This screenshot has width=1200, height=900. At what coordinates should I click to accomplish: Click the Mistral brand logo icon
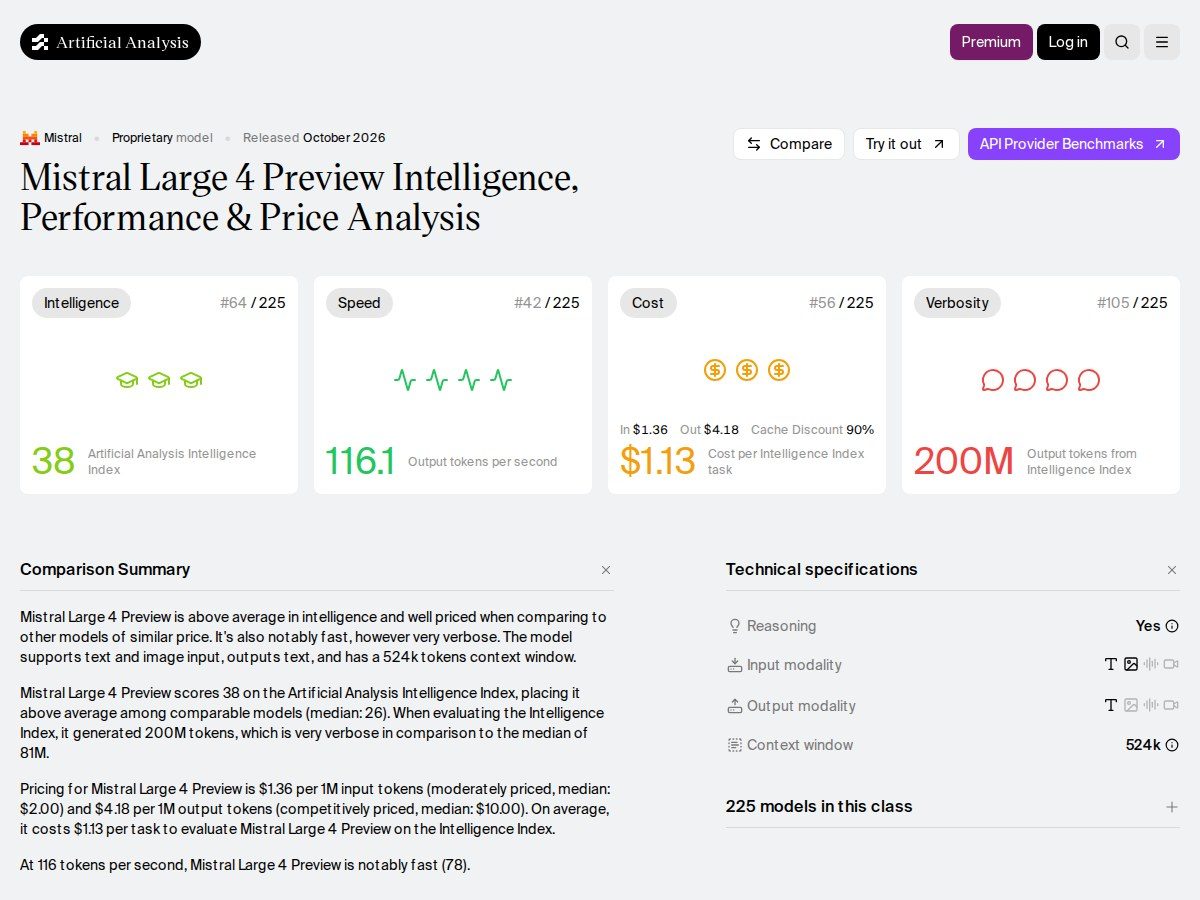[x=30, y=138]
